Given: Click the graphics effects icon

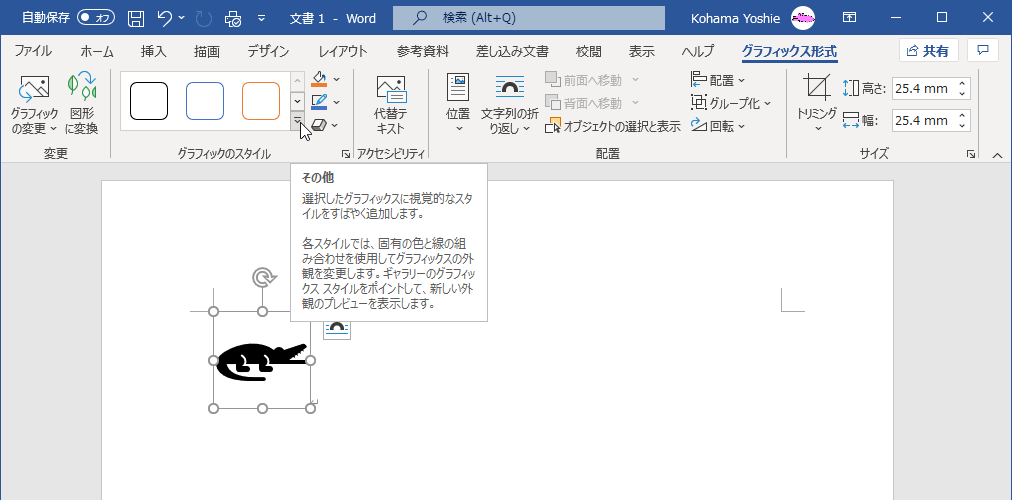Looking at the screenshot, I should tap(319, 124).
